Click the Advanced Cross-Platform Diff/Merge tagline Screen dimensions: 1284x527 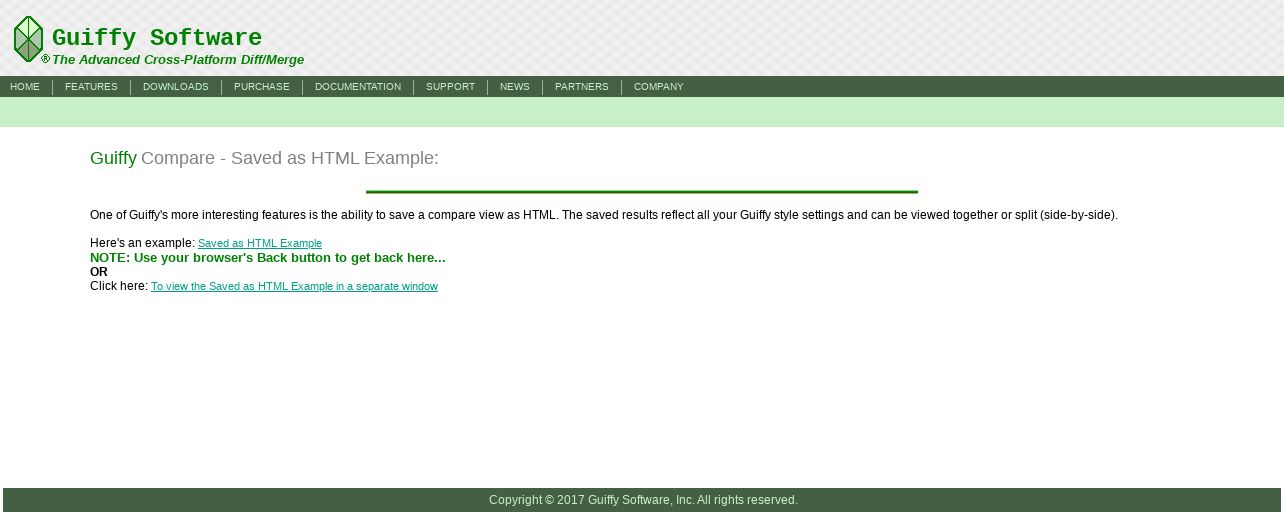tap(178, 60)
